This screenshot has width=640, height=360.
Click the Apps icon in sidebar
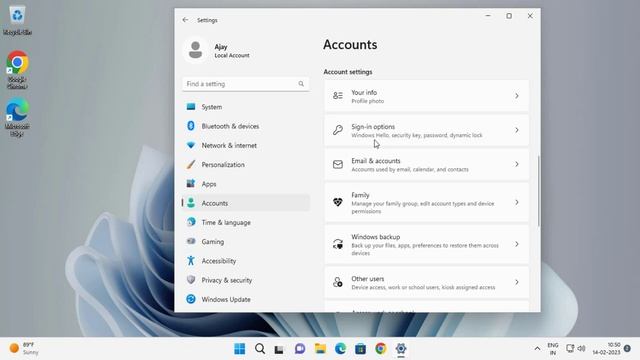191,183
